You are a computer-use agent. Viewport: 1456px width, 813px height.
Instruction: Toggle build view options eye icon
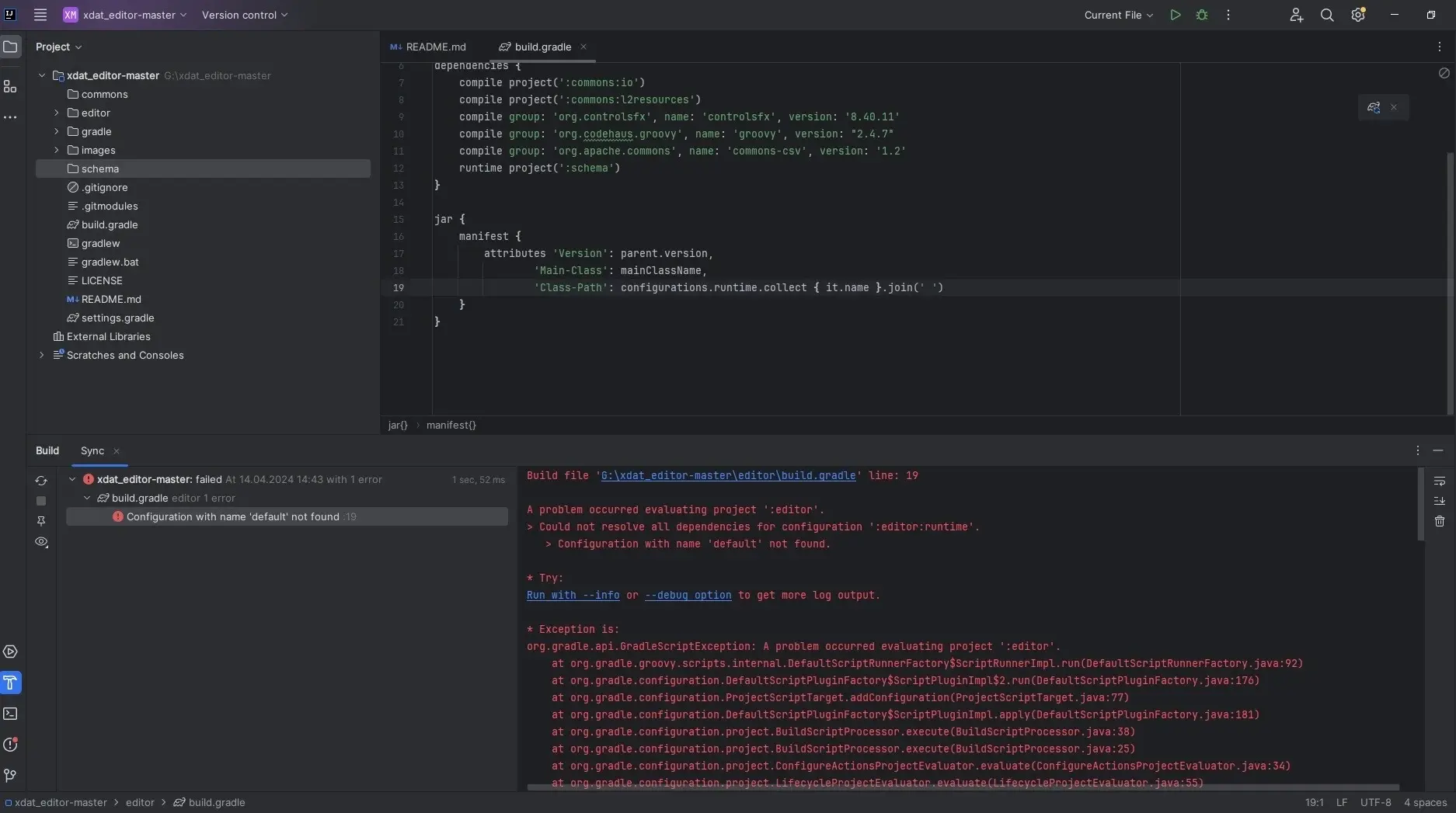(x=41, y=542)
